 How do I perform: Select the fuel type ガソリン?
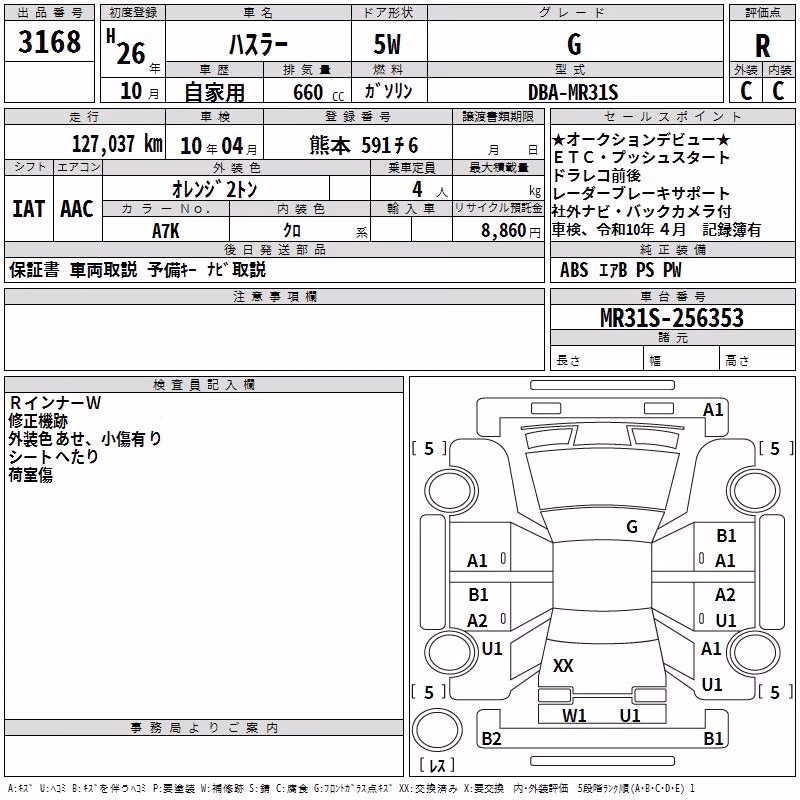coord(388,91)
